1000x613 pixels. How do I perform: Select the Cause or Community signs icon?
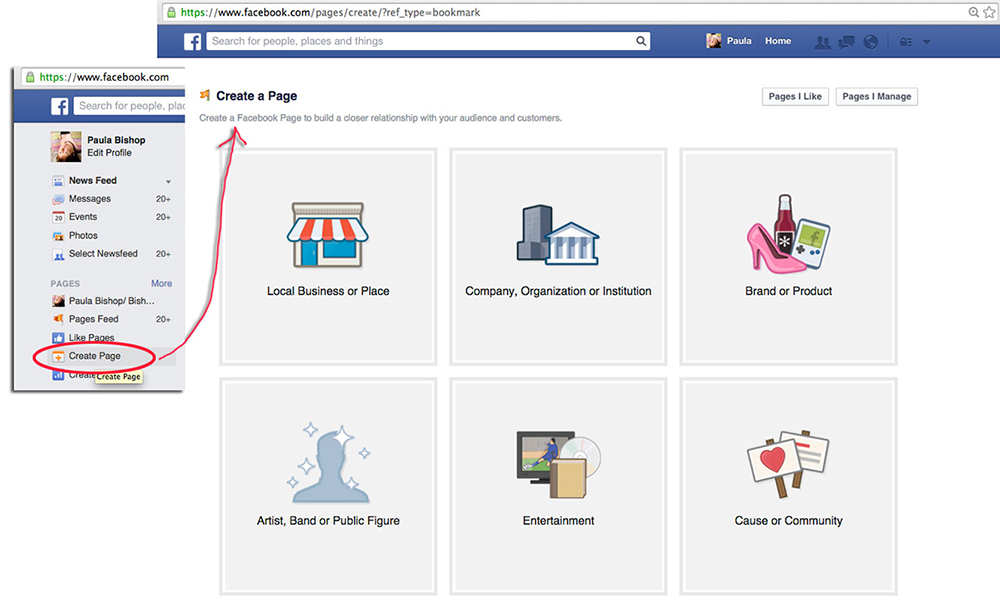point(788,464)
